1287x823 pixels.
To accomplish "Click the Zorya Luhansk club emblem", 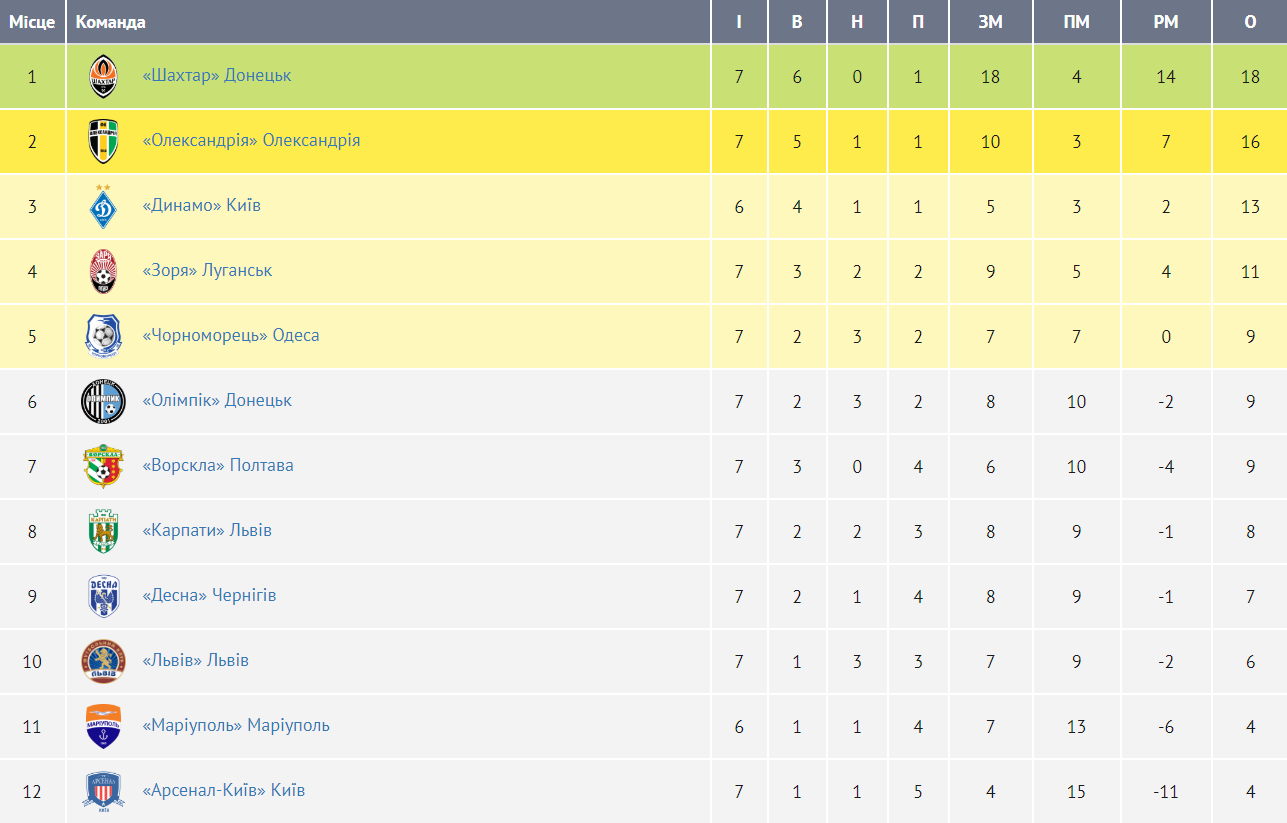I will click(x=103, y=271).
